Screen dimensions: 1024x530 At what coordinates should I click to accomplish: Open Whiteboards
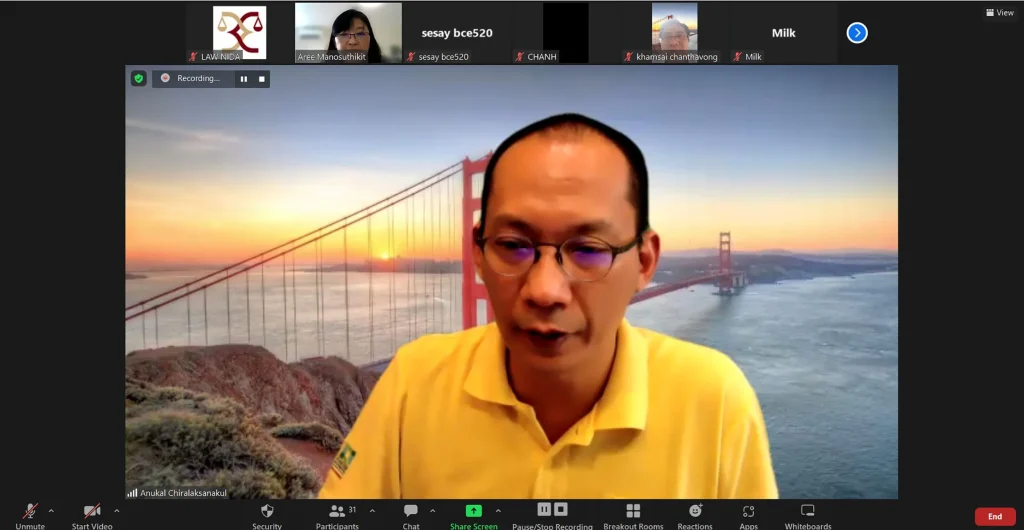pyautogui.click(x=807, y=514)
